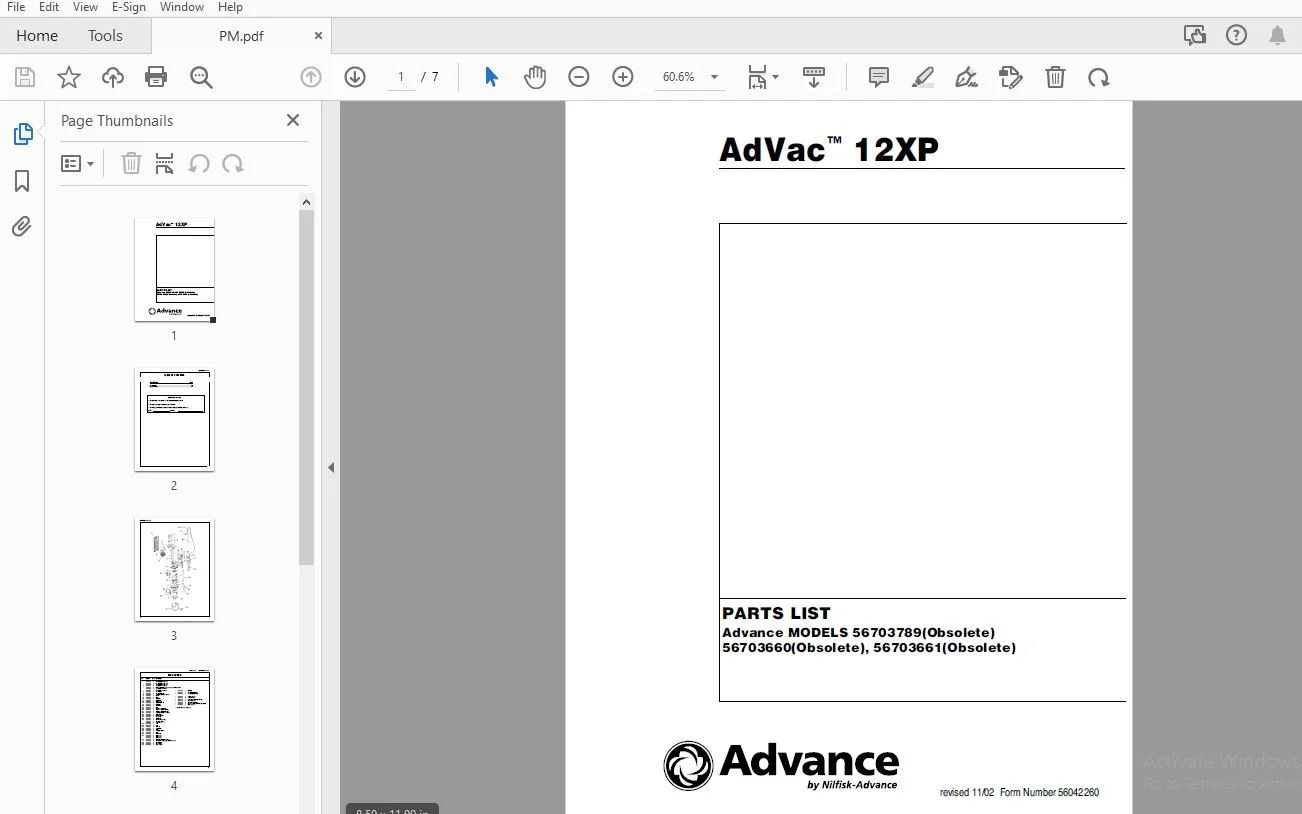Image resolution: width=1302 pixels, height=814 pixels.
Task: Open the View menu
Action: (85, 7)
